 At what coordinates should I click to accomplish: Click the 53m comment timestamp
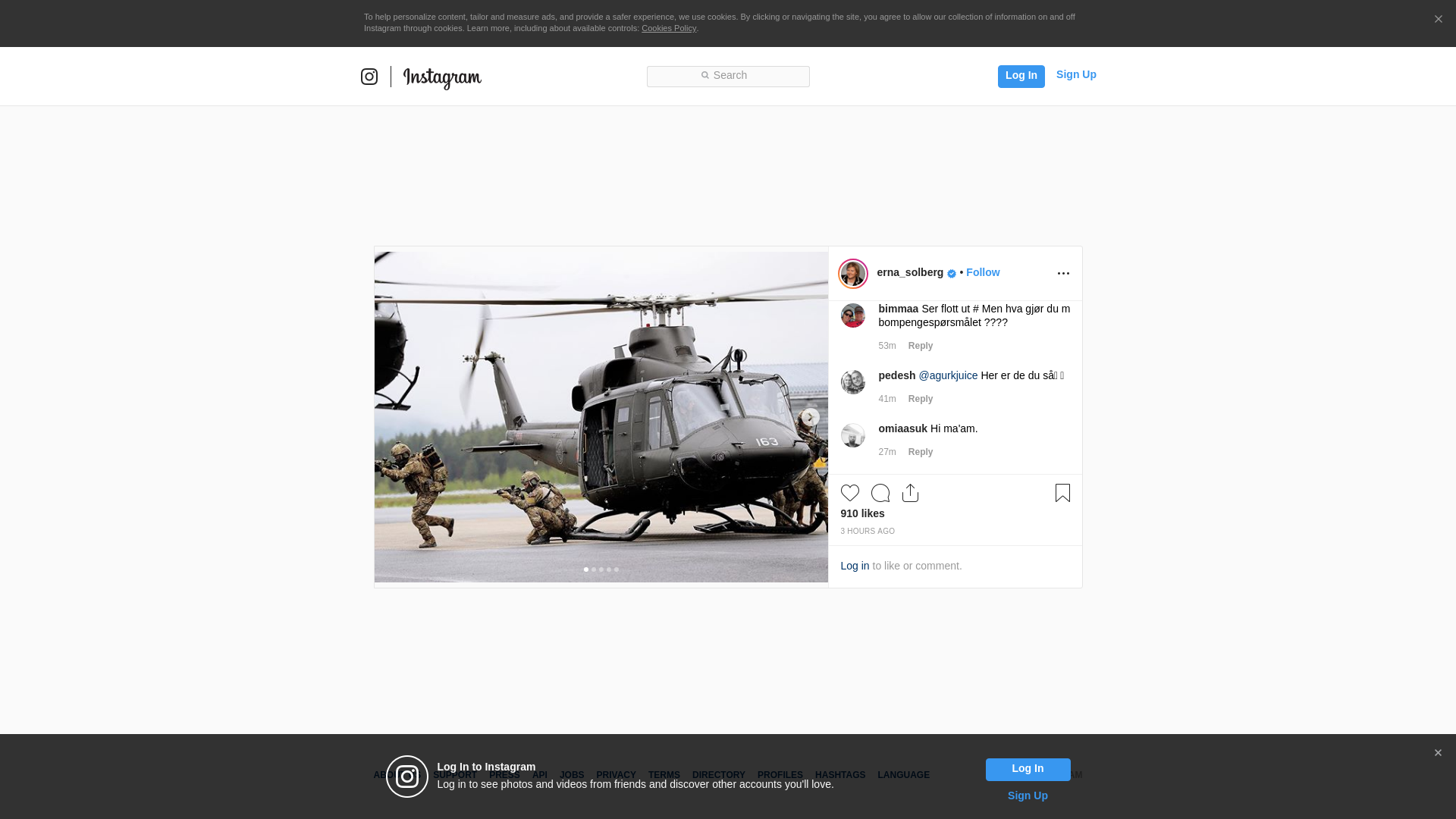point(887,346)
